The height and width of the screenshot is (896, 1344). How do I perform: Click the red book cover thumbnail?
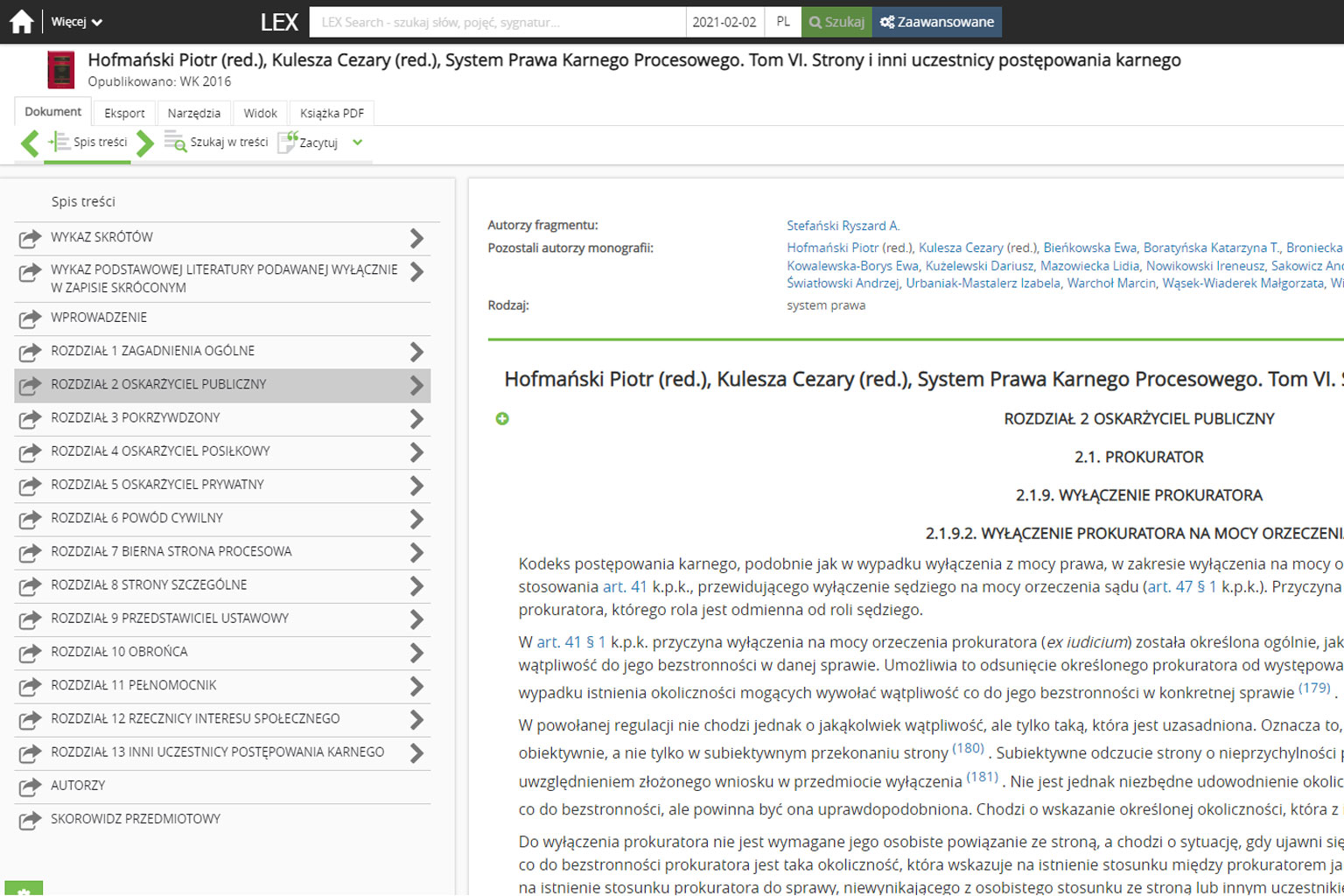(x=61, y=70)
